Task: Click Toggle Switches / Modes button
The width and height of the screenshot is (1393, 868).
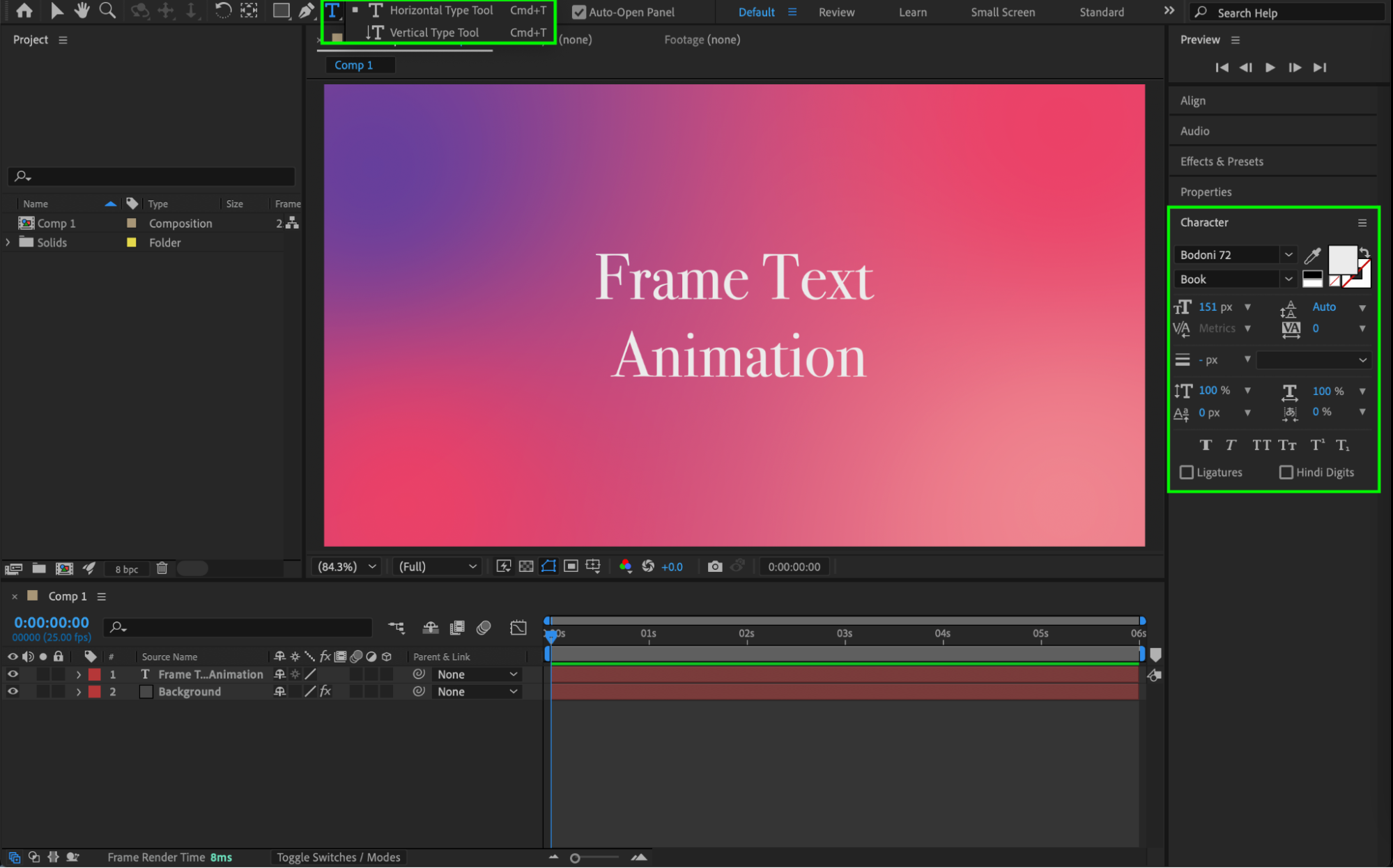Action: [x=338, y=858]
